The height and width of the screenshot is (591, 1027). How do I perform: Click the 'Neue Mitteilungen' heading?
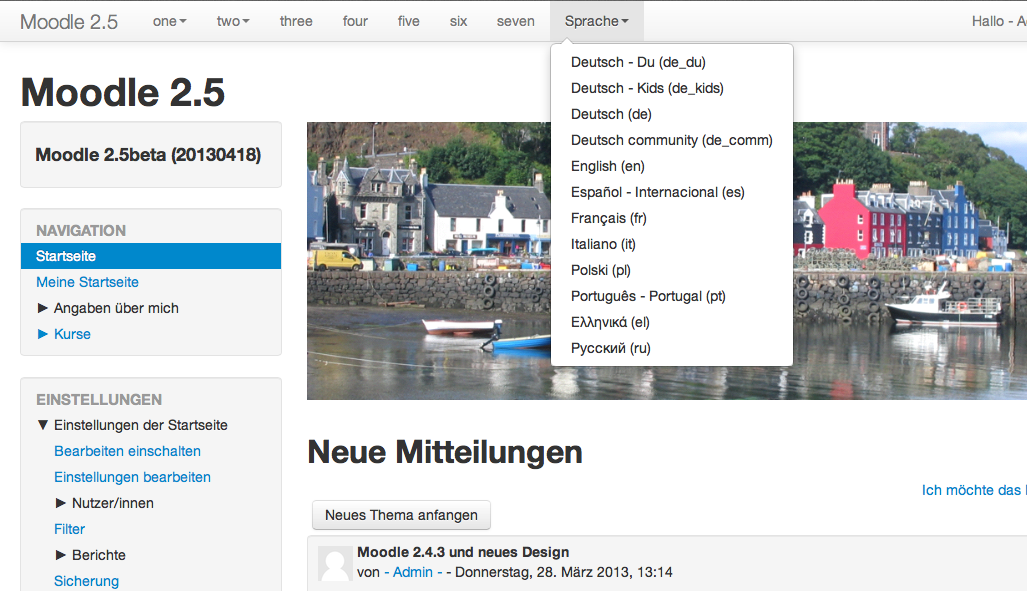pos(445,452)
